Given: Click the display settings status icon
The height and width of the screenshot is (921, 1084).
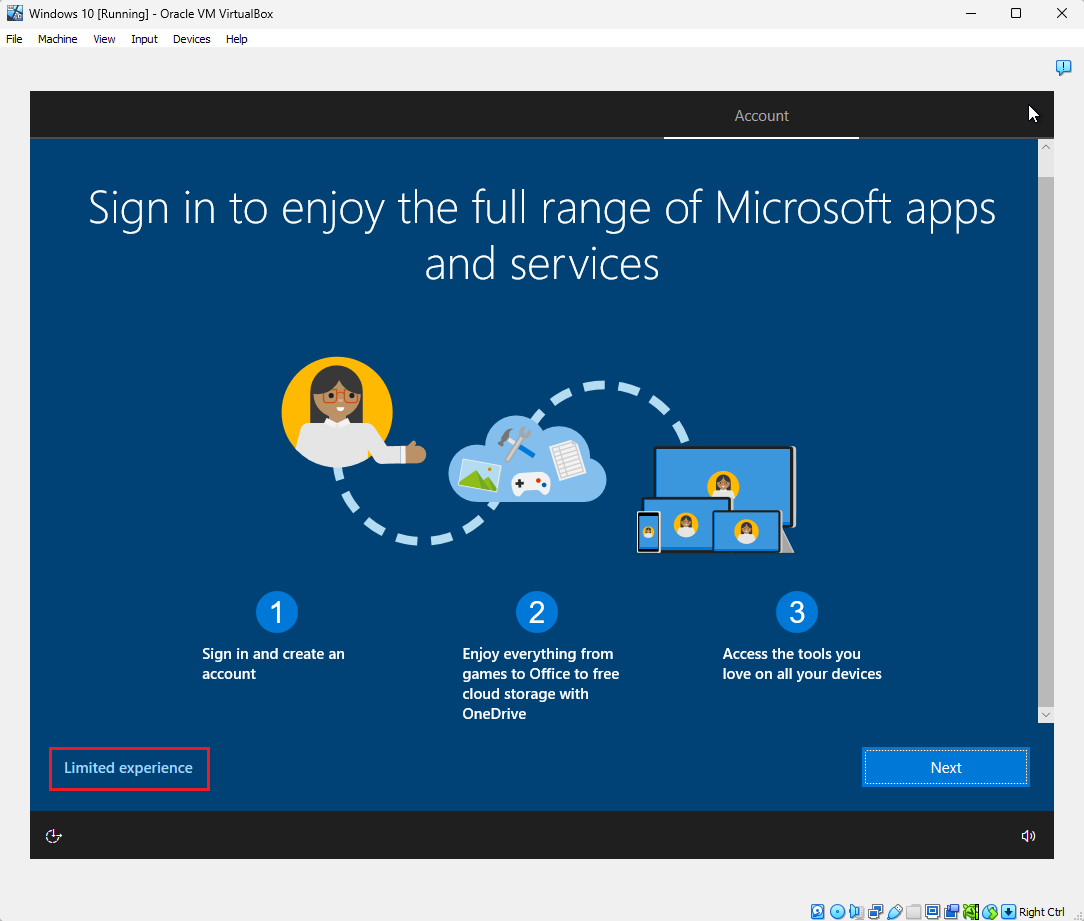Looking at the screenshot, I should click(933, 911).
